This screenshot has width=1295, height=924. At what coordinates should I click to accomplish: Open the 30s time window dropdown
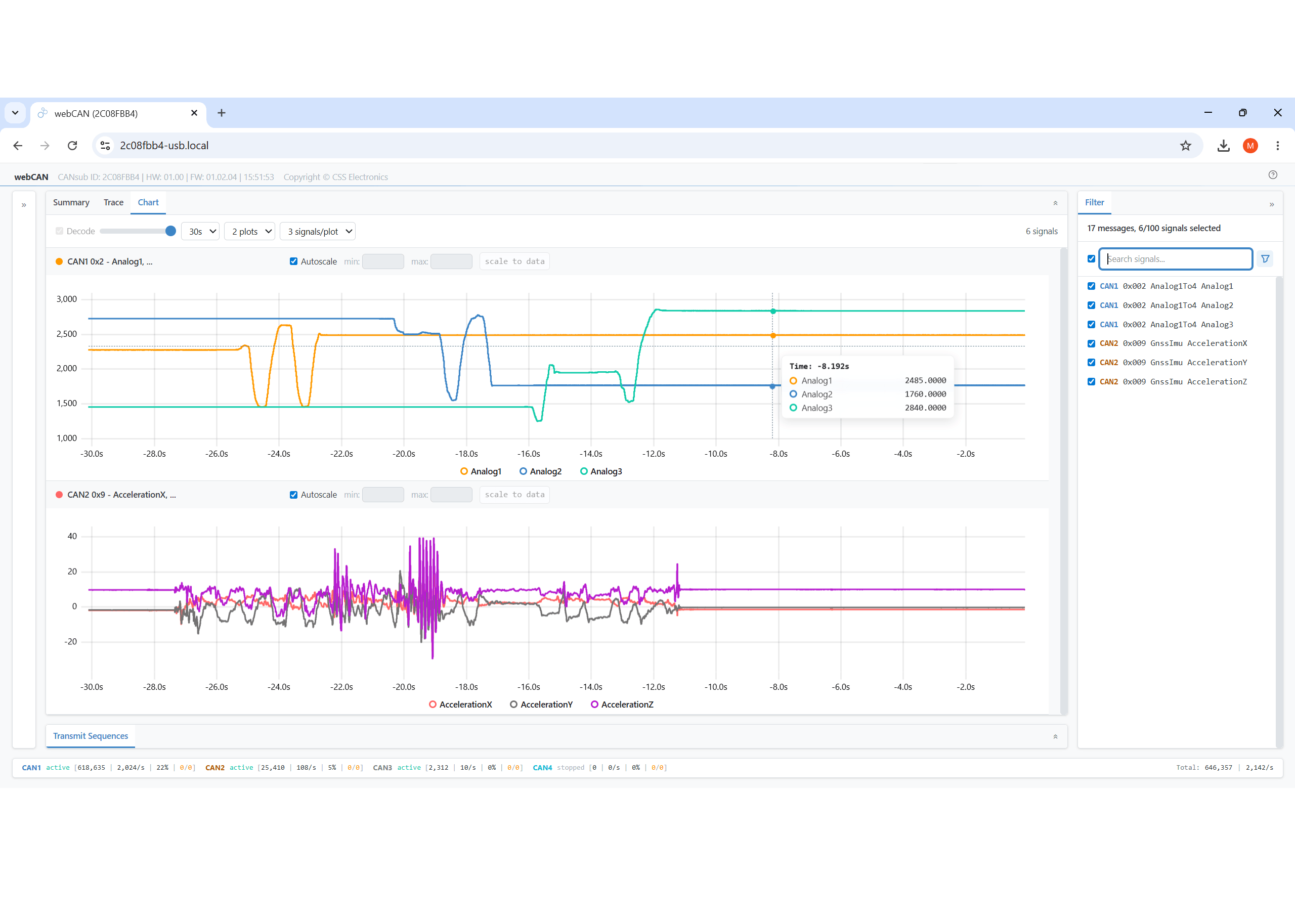click(x=200, y=232)
